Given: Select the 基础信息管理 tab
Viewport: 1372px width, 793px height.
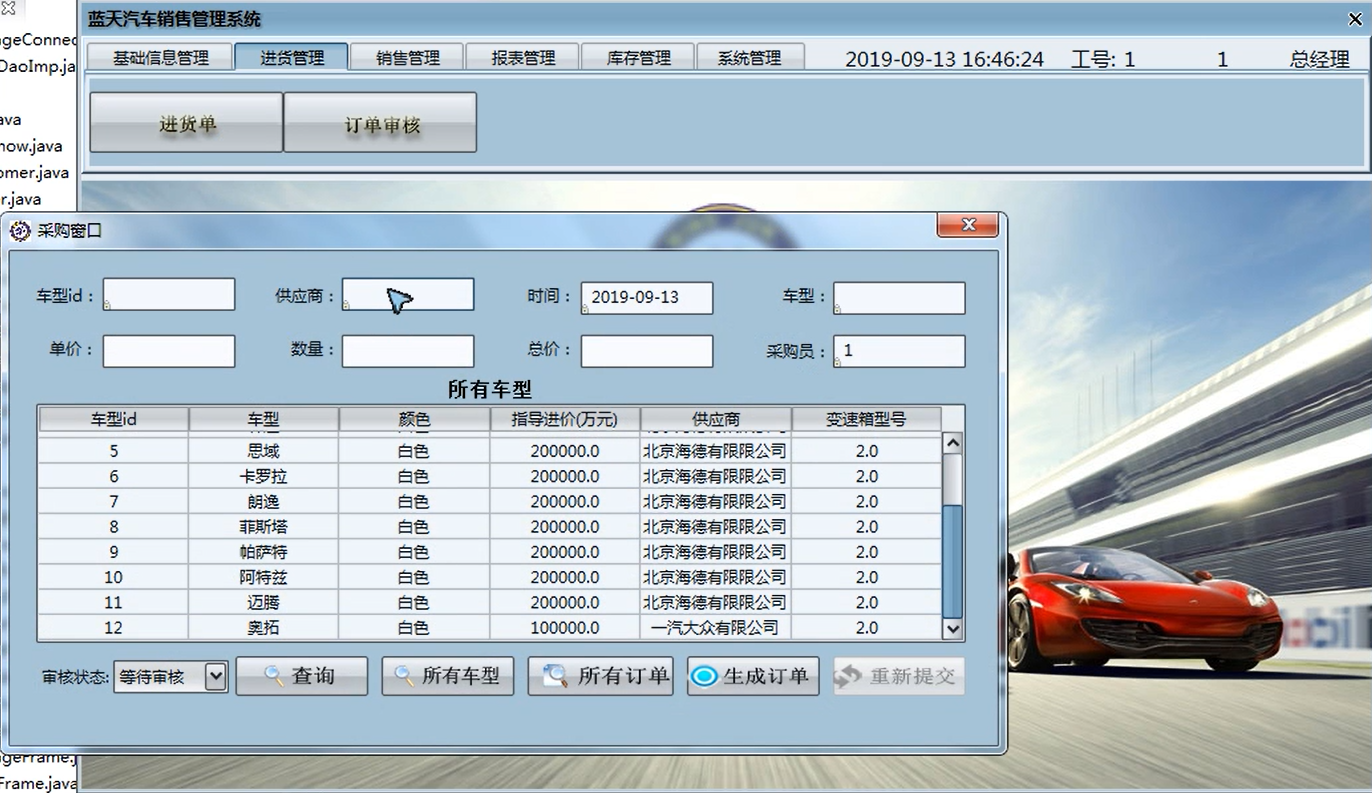Looking at the screenshot, I should [x=160, y=57].
